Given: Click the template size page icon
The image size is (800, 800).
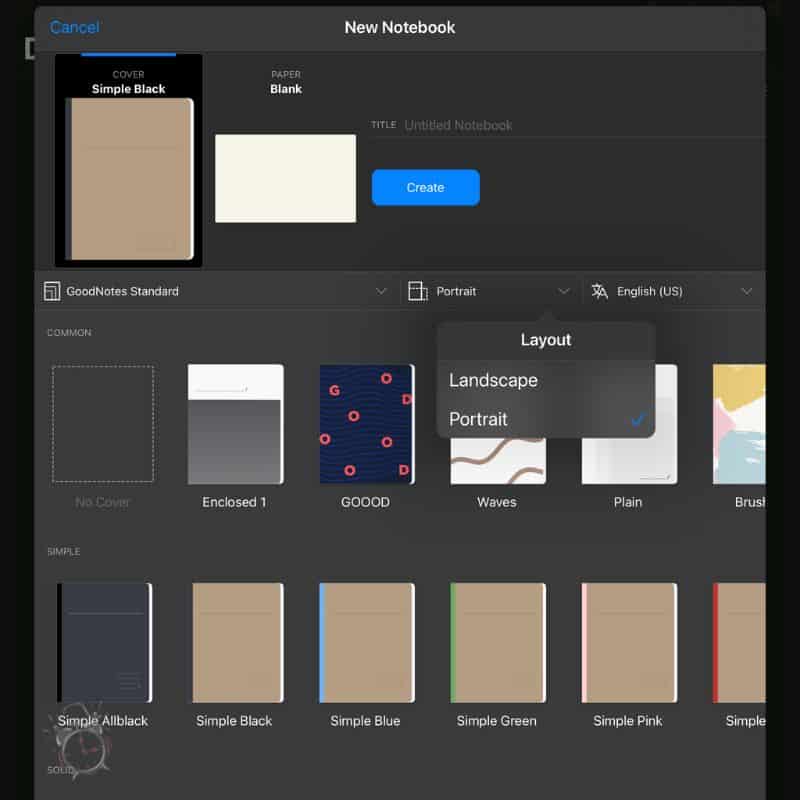Looking at the screenshot, I should click(x=52, y=291).
